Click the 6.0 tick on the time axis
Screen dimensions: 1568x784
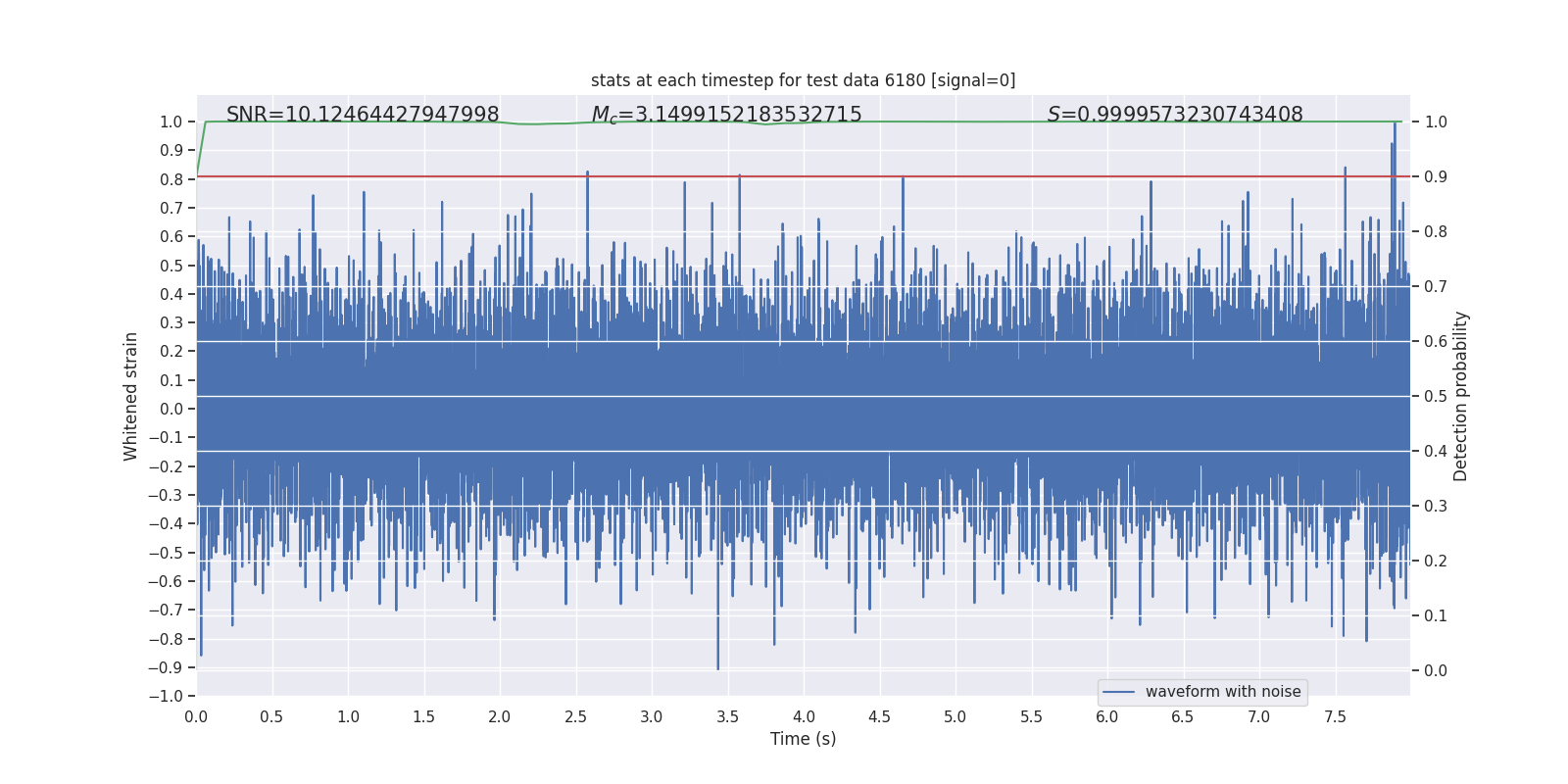[1107, 716]
